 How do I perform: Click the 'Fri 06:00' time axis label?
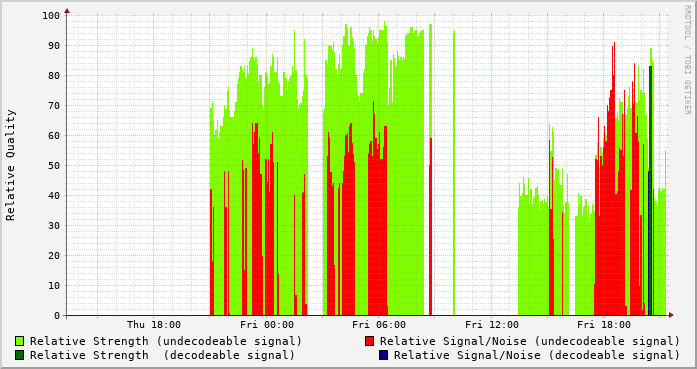tap(379, 325)
